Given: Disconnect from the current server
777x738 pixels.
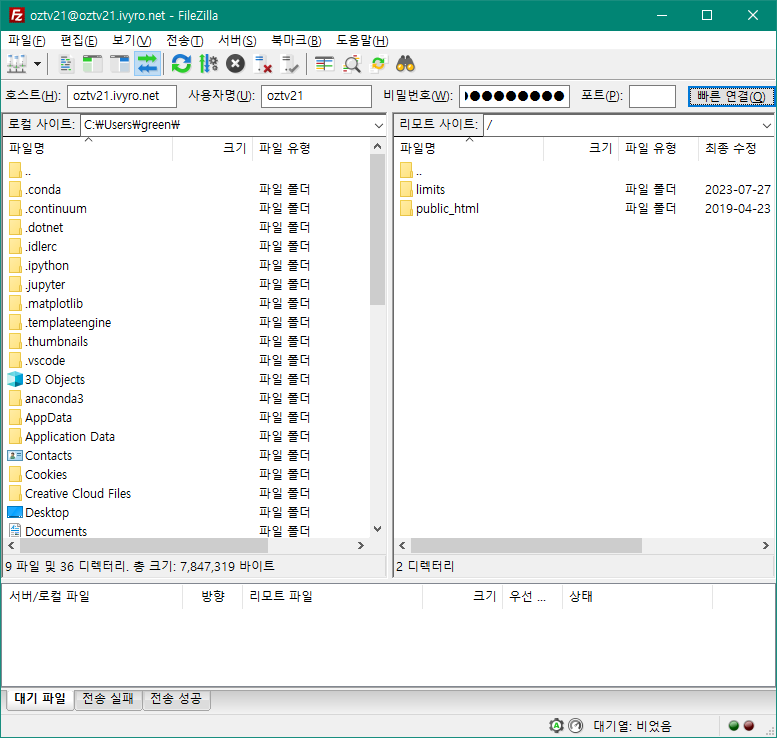Looking at the screenshot, I should point(263,64).
